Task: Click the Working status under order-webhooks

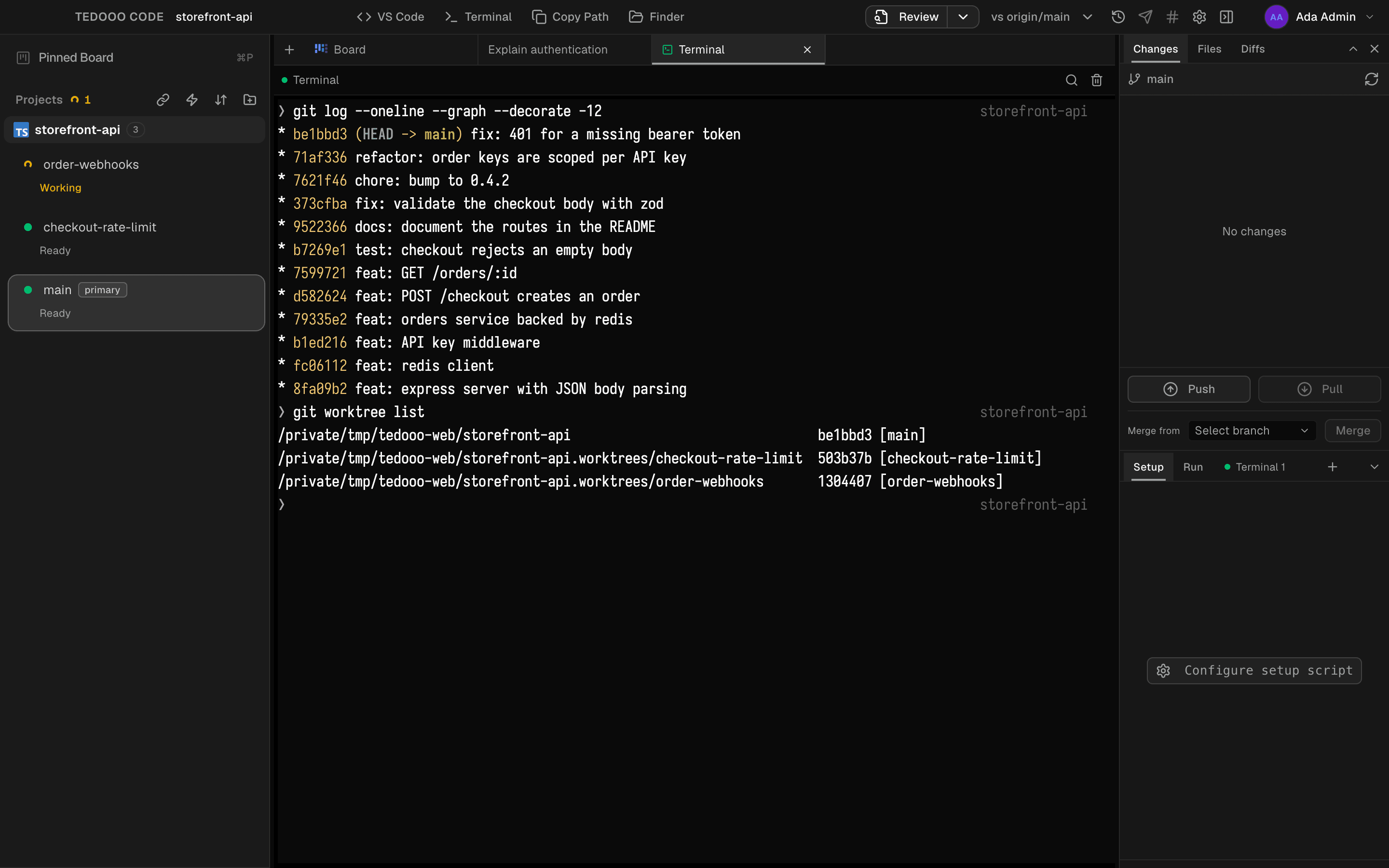Action: click(x=60, y=188)
